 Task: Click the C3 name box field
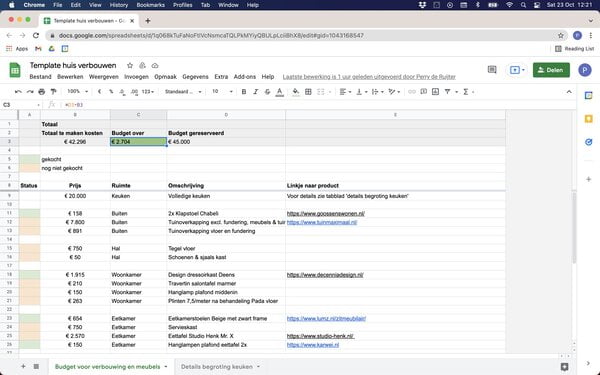[21, 105]
